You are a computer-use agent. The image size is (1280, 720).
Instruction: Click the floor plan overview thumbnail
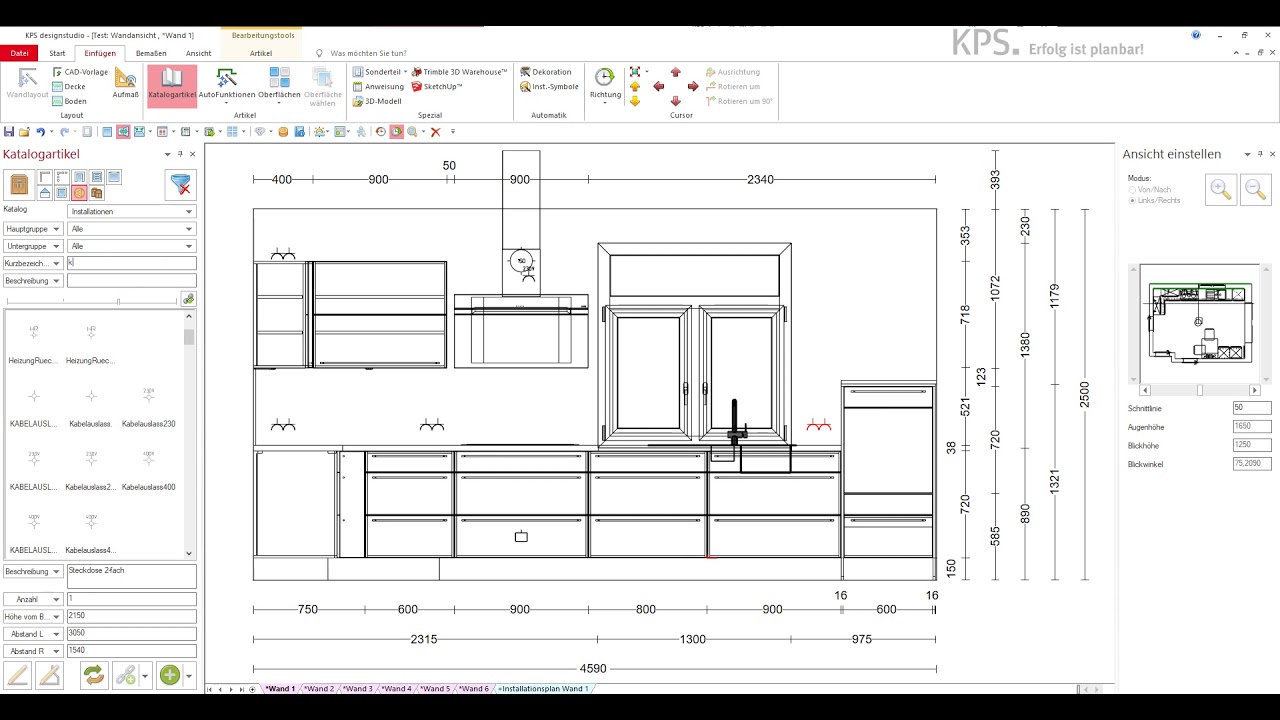1200,324
